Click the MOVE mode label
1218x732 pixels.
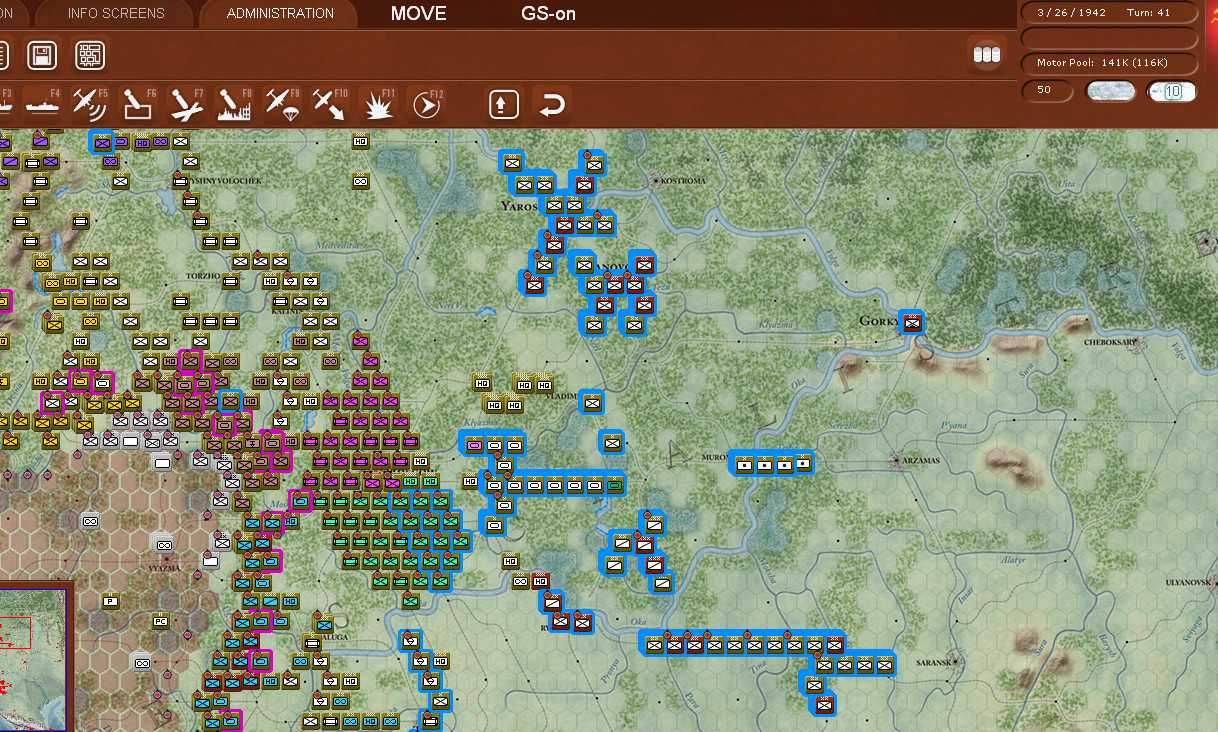pyautogui.click(x=419, y=14)
